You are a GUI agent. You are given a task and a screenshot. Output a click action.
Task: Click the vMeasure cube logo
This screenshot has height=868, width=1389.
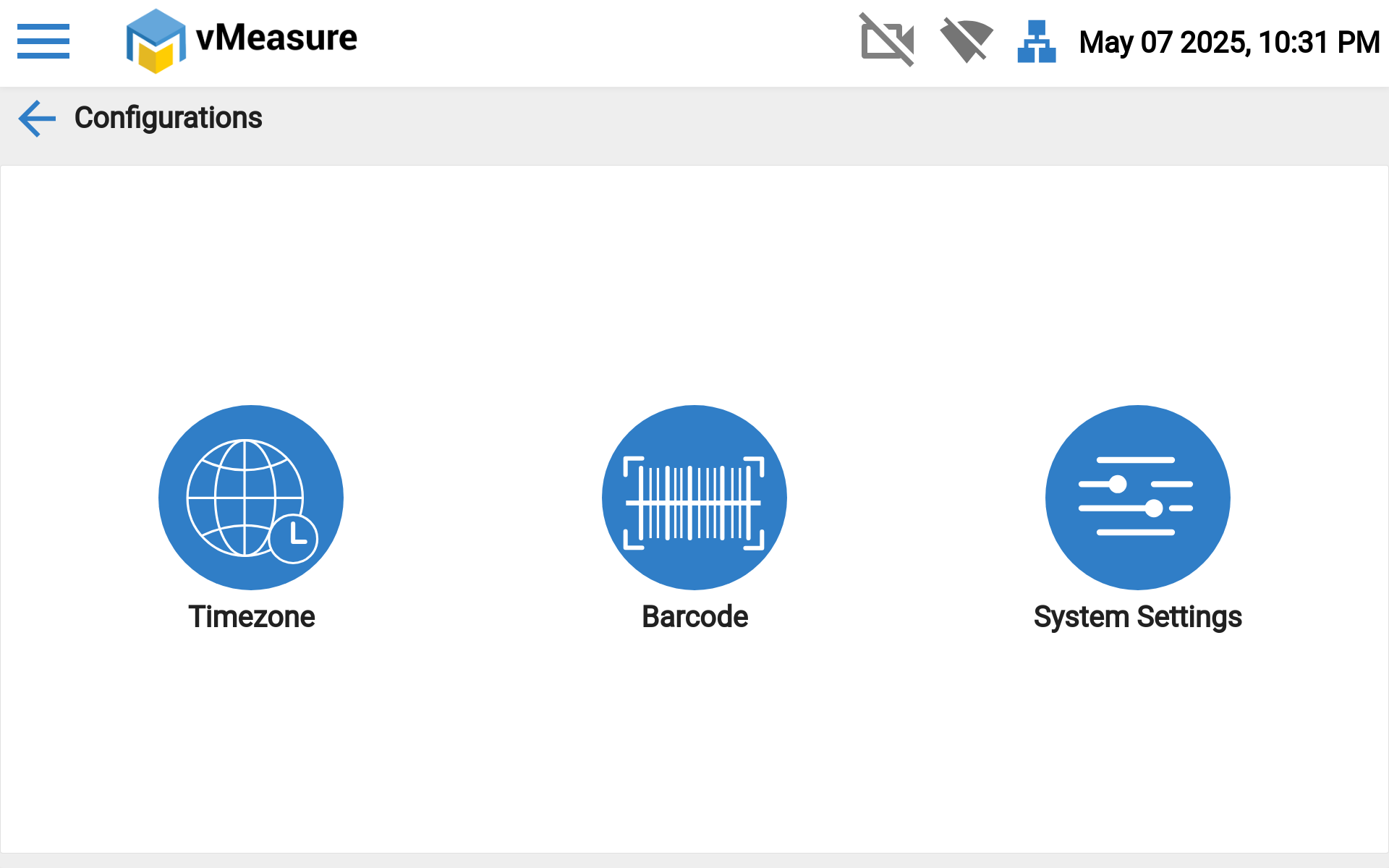(156, 41)
